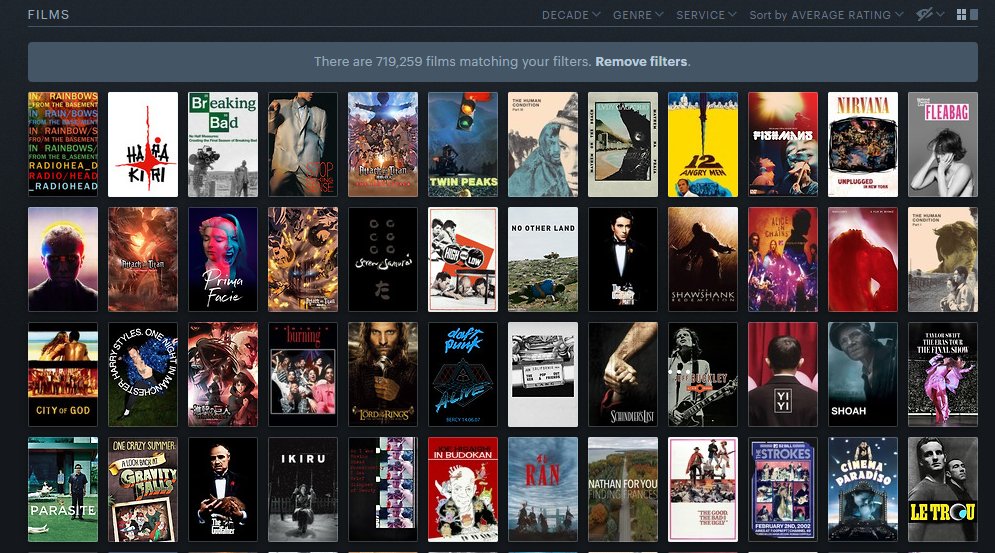The width and height of the screenshot is (995, 553).
Task: Open the Human Condition Part III poster
Action: click(543, 144)
